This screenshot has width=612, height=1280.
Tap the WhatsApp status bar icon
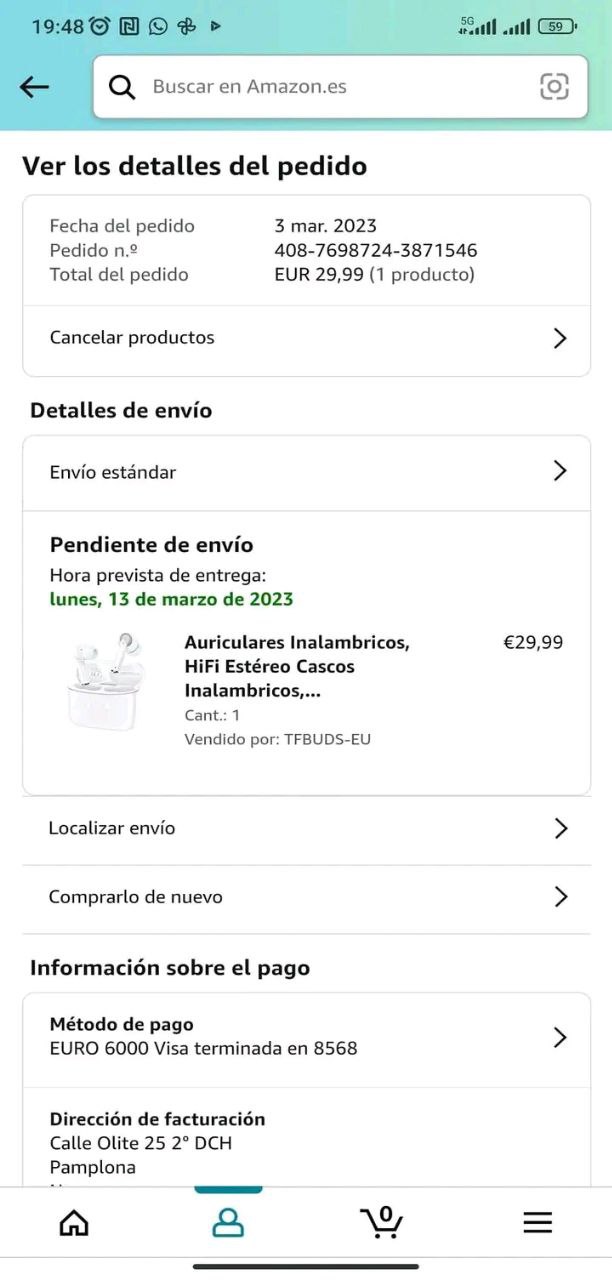click(x=158, y=27)
